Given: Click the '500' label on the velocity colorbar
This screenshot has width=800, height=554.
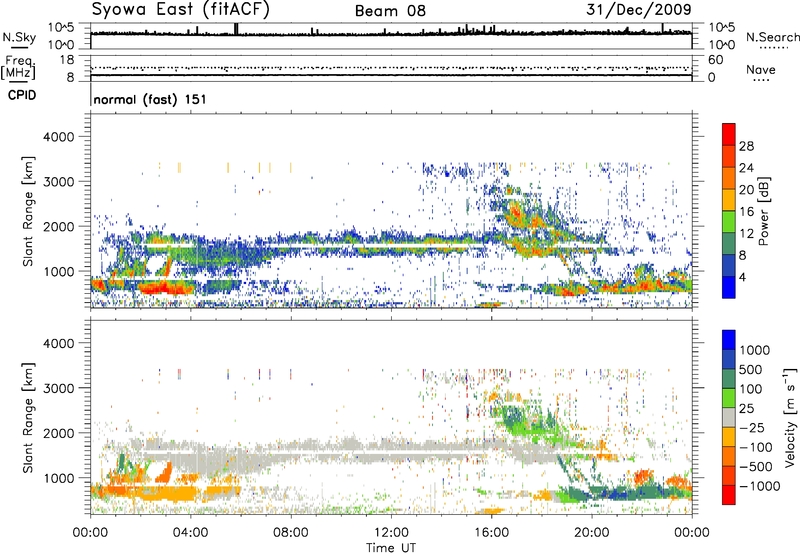Looking at the screenshot, I should click(751, 369).
